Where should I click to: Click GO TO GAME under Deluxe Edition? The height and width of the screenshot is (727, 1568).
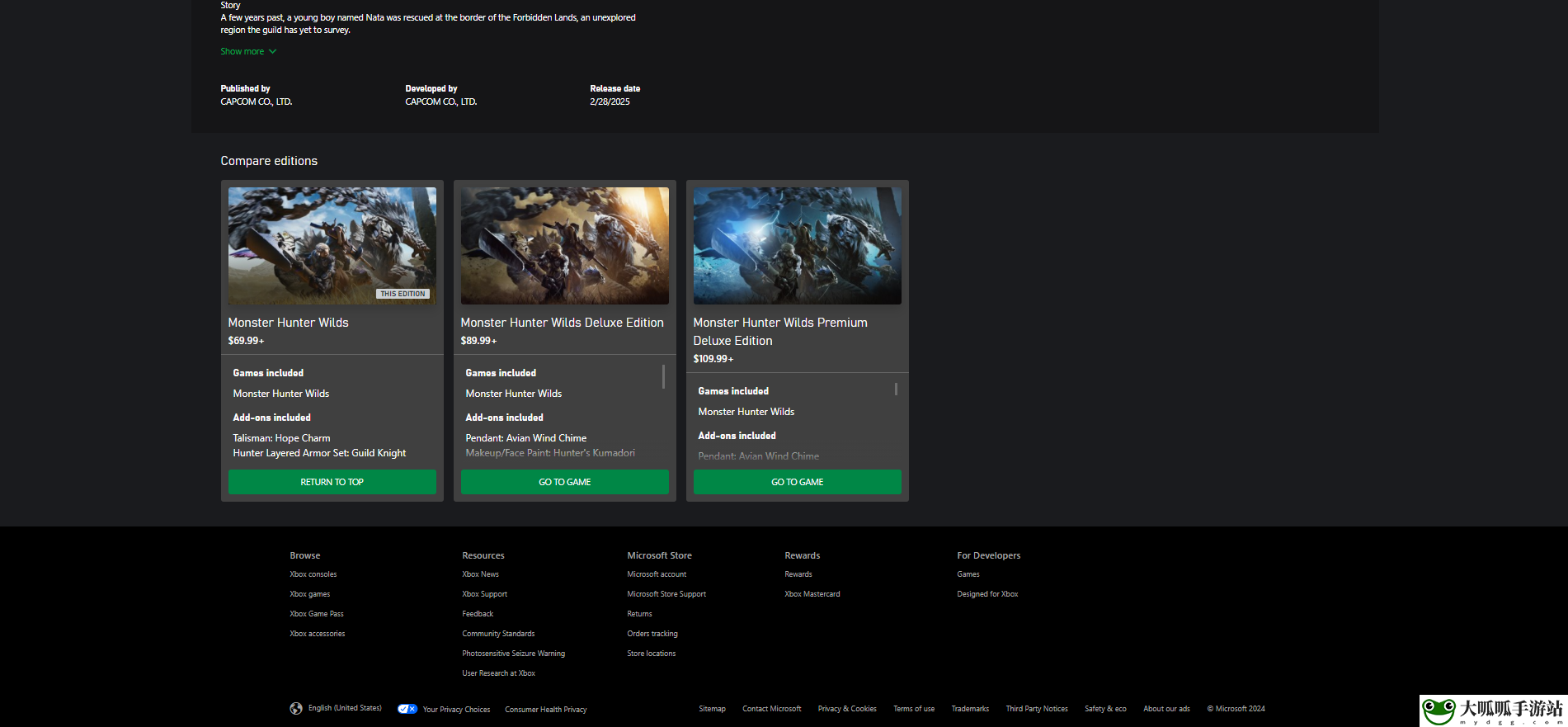565,482
